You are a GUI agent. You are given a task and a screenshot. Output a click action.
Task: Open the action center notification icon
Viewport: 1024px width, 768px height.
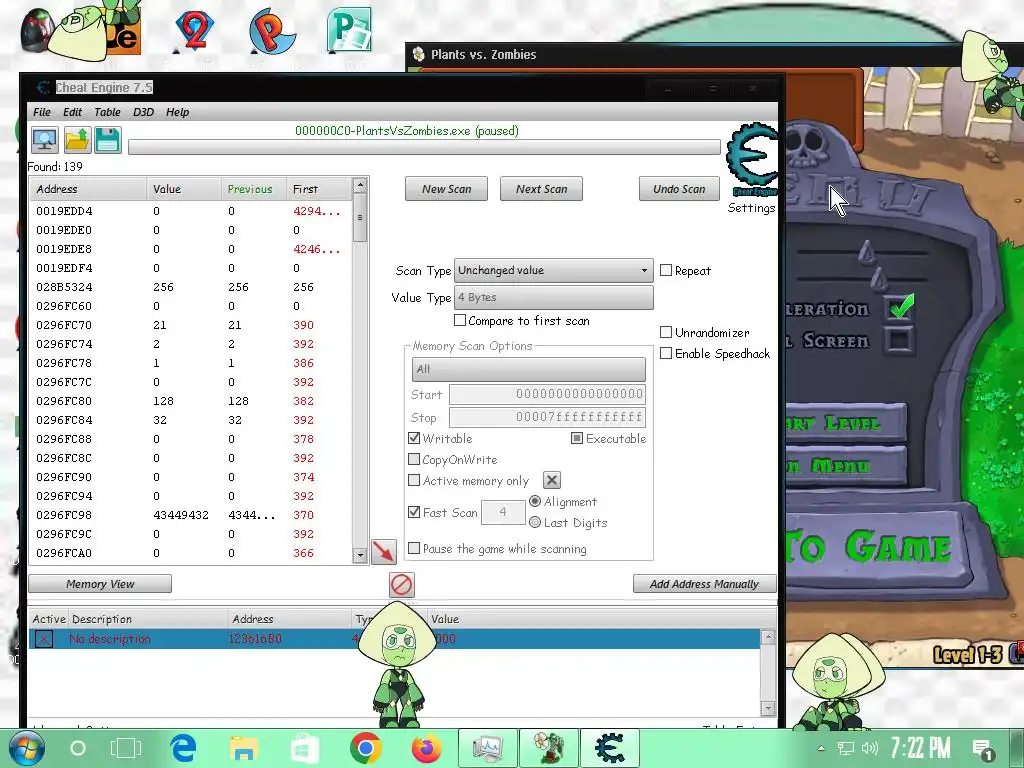pyautogui.click(x=983, y=748)
